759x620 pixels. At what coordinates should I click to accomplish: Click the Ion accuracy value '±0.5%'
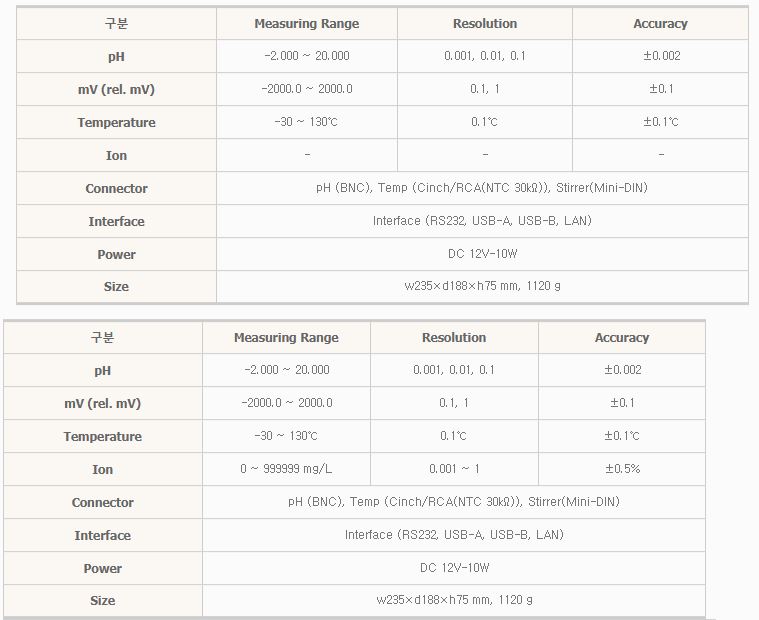coord(622,469)
